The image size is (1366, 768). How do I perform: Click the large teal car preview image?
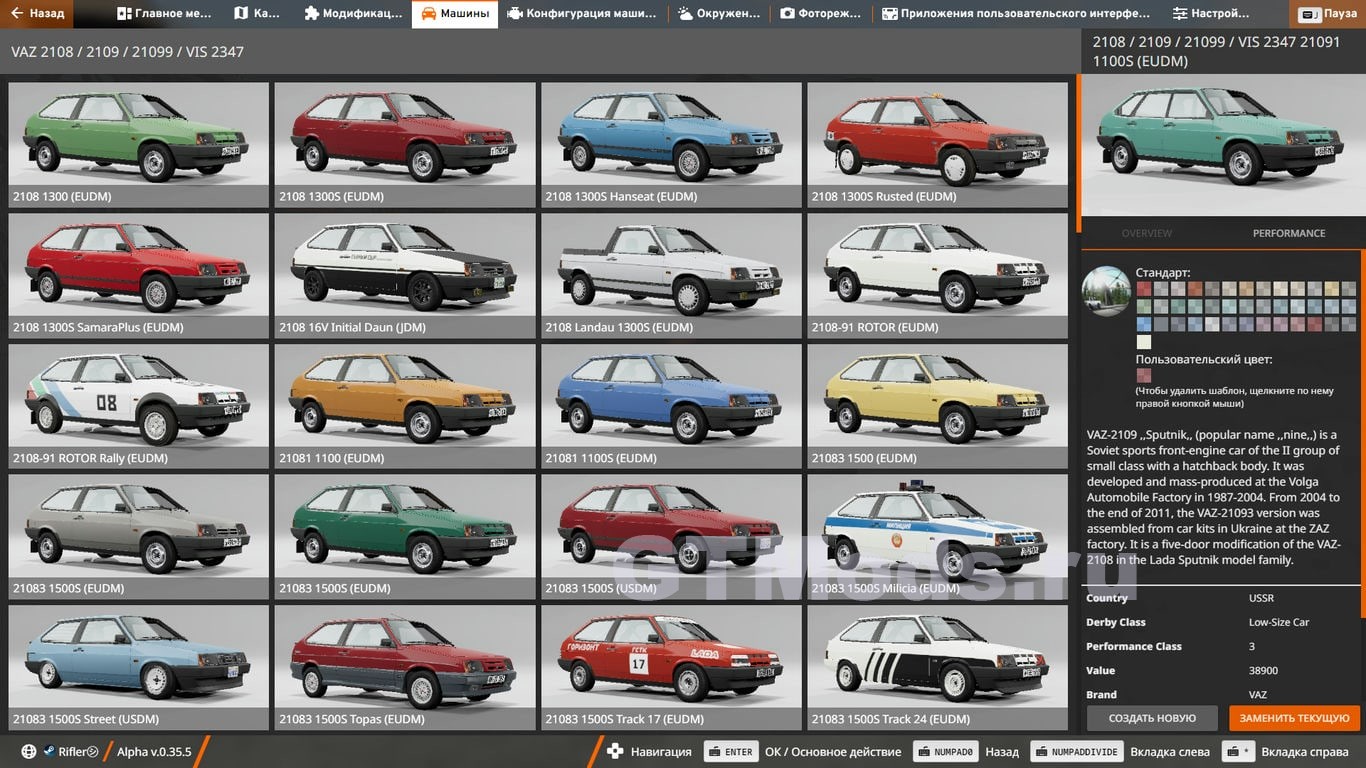pyautogui.click(x=1222, y=147)
